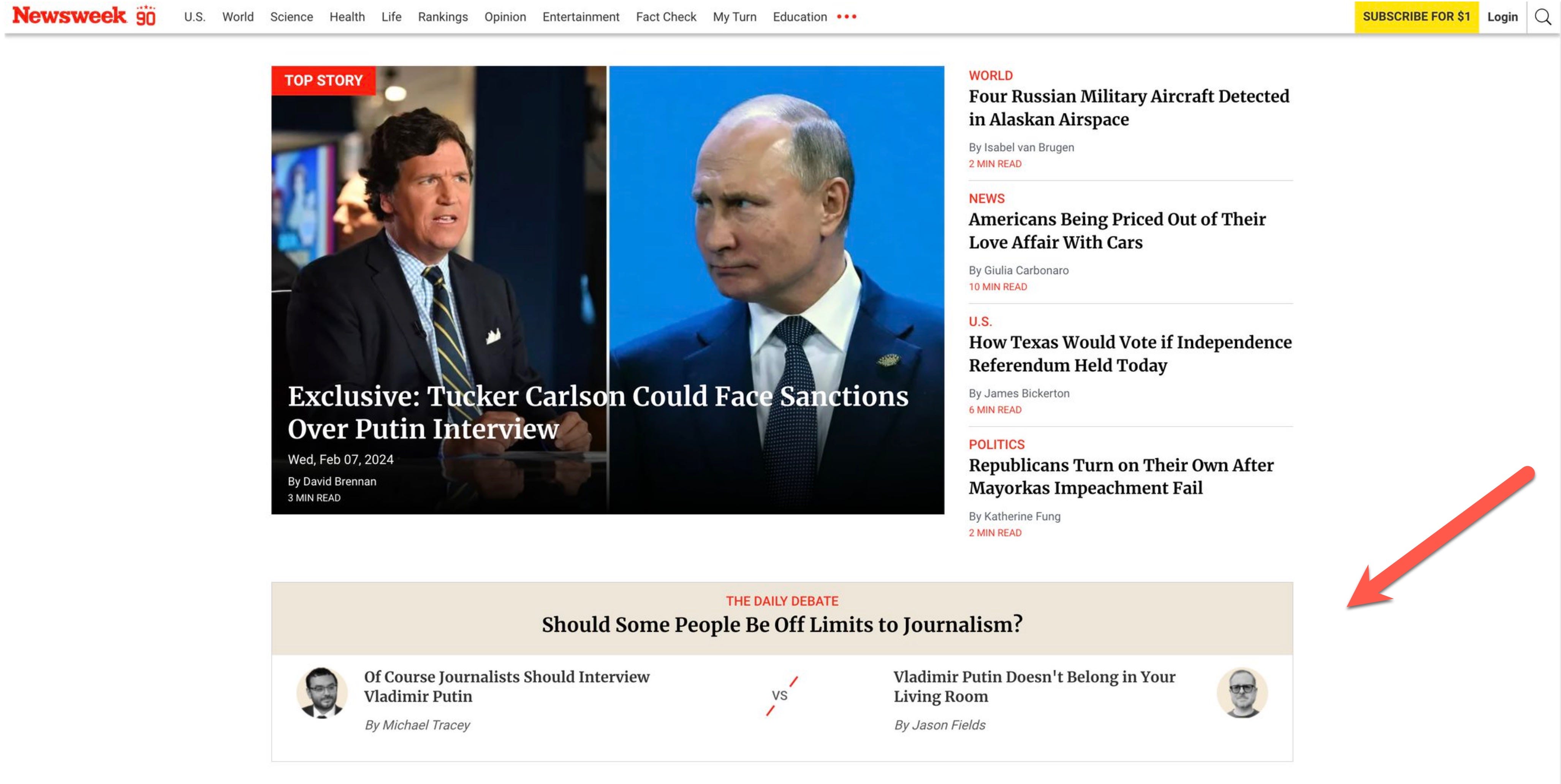1561x784 pixels.
Task: Click the Top Story red badge
Action: (x=324, y=81)
